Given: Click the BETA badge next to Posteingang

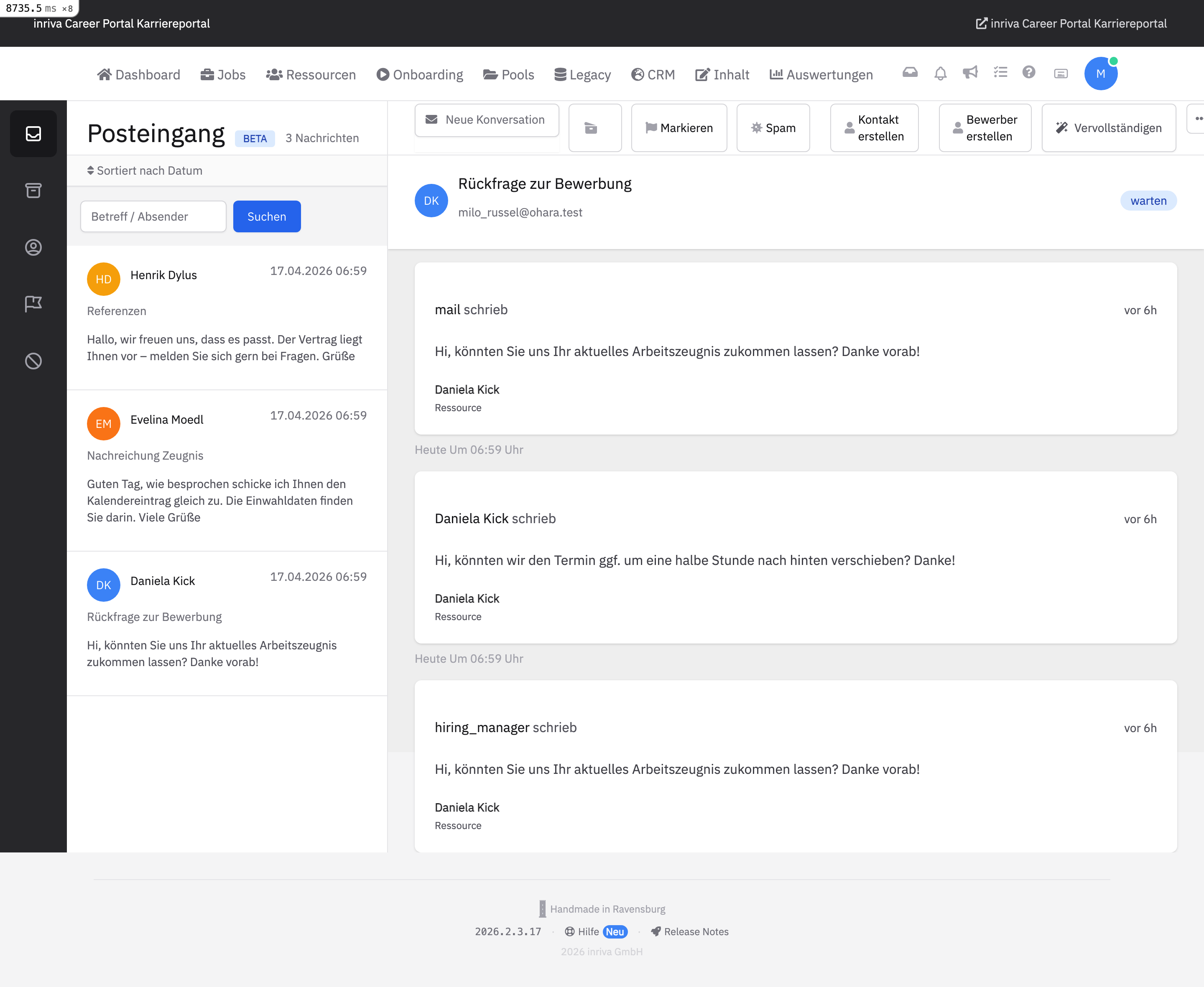Looking at the screenshot, I should (x=255, y=139).
